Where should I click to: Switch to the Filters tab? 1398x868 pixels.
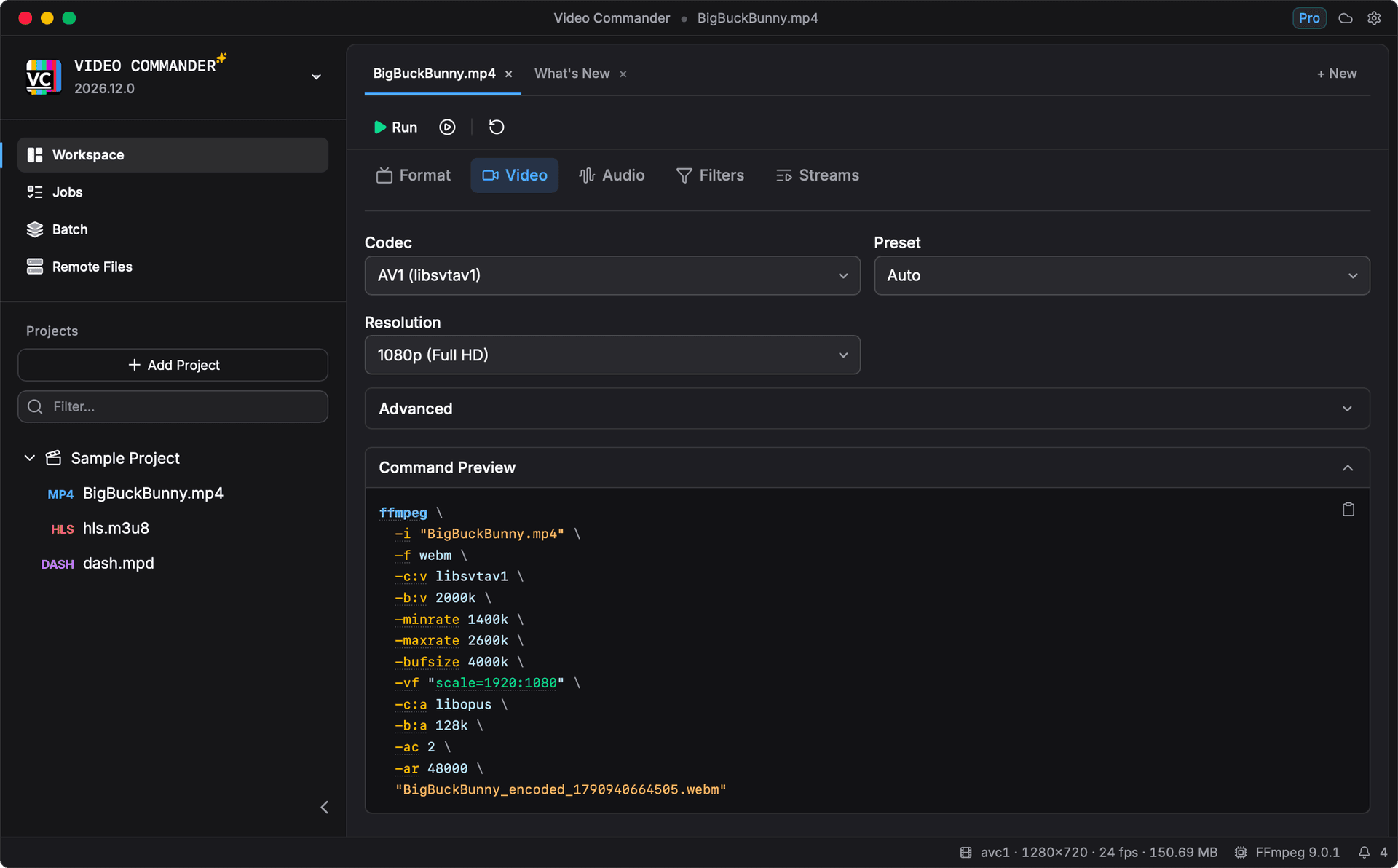tap(710, 175)
